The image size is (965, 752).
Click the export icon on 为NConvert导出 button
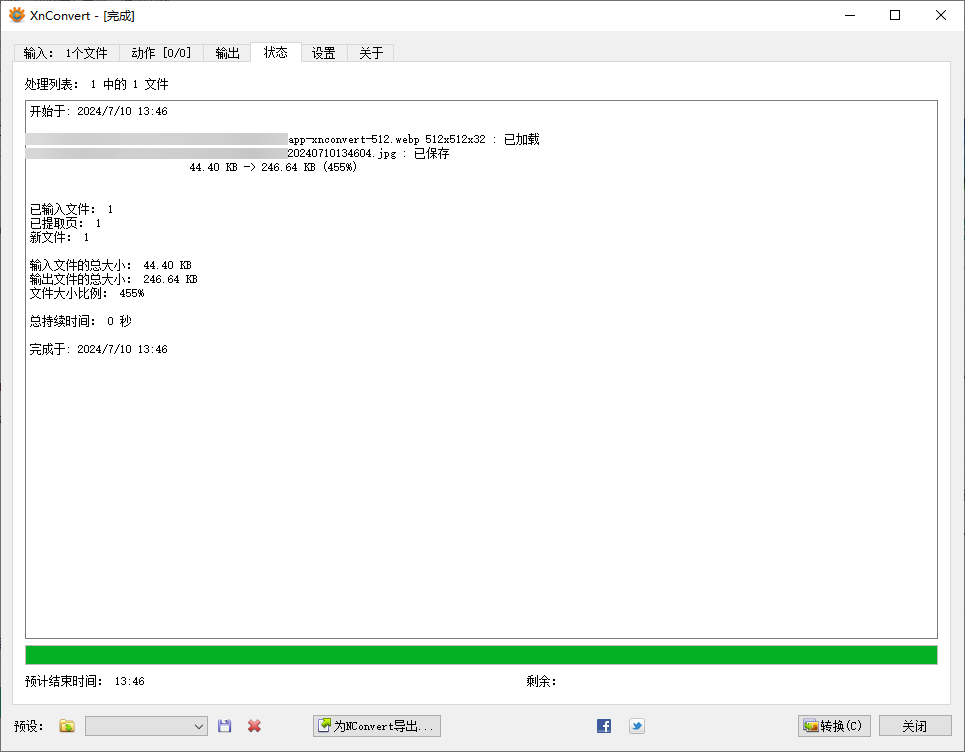pos(323,726)
